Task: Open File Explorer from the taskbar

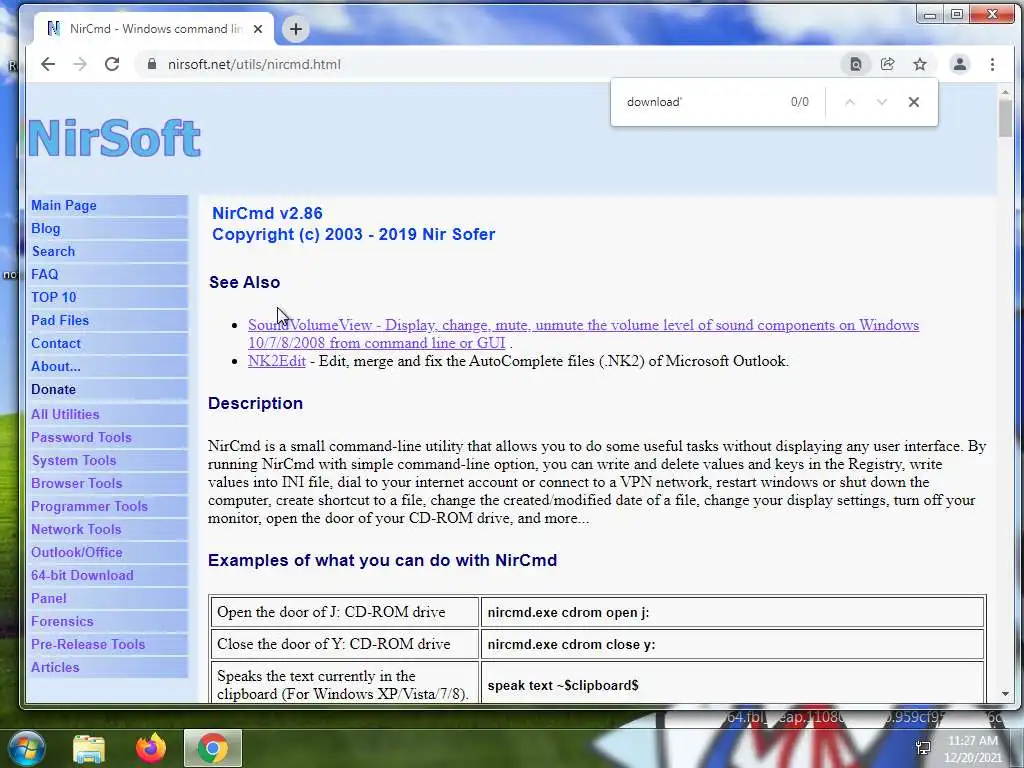Action: point(89,748)
